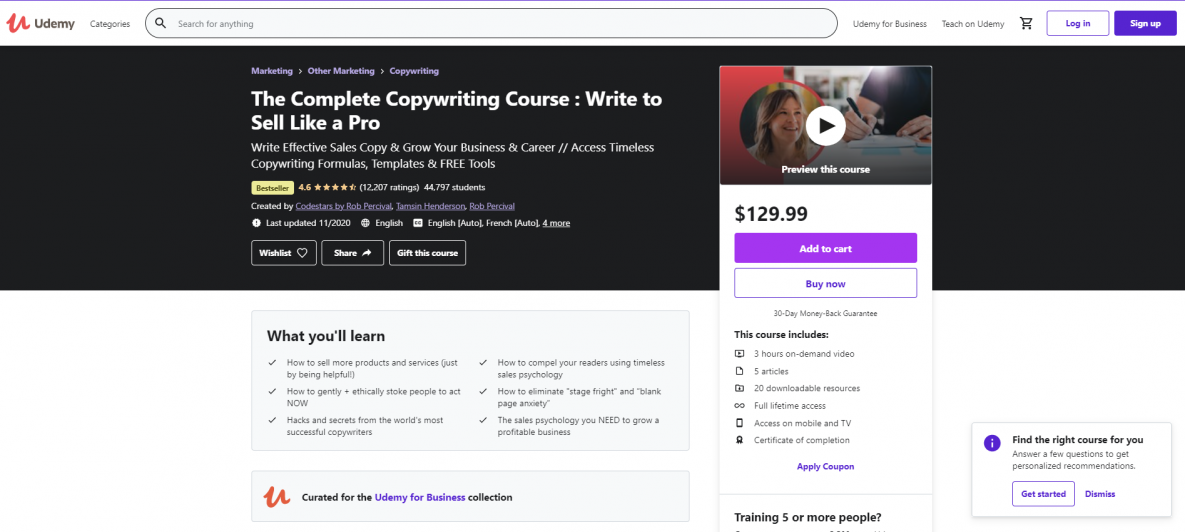Click the Buy now button
1185x532 pixels.
pos(825,283)
